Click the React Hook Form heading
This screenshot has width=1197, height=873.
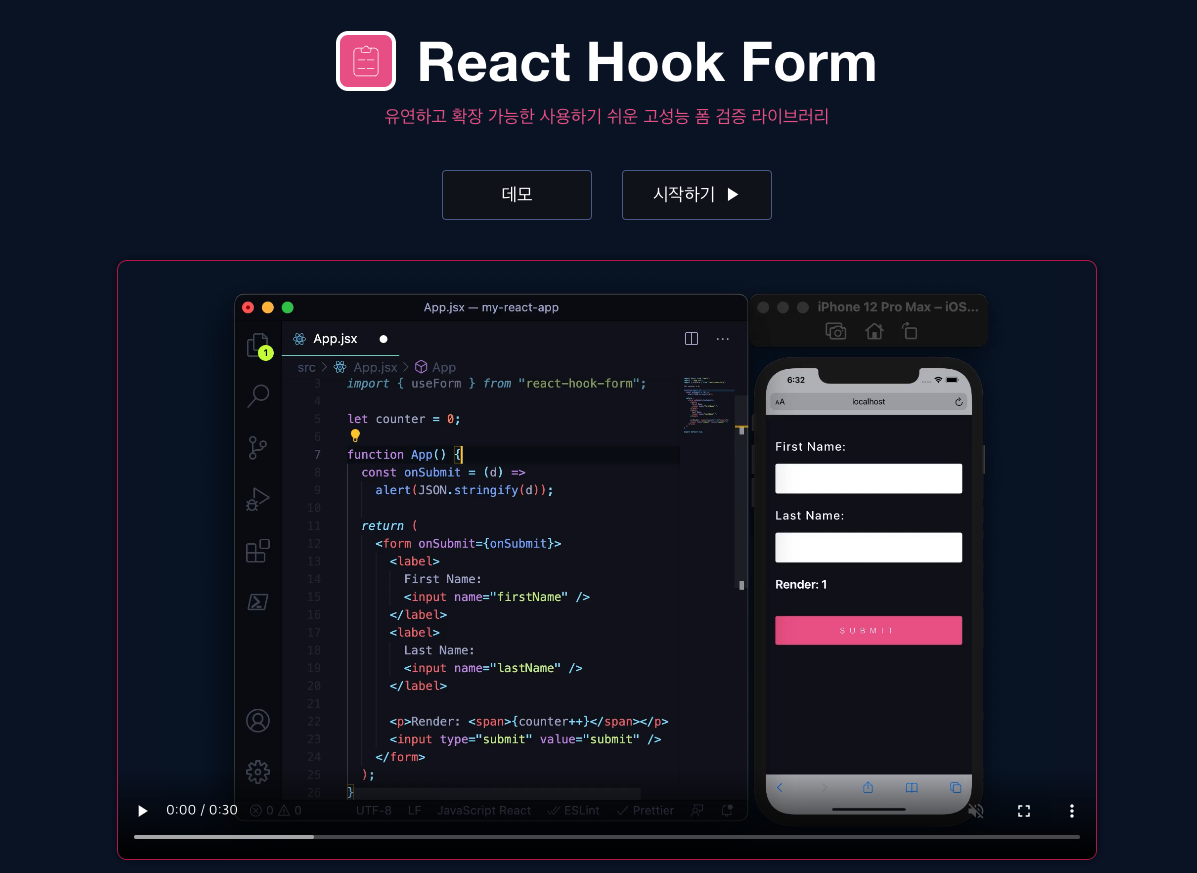click(x=647, y=62)
